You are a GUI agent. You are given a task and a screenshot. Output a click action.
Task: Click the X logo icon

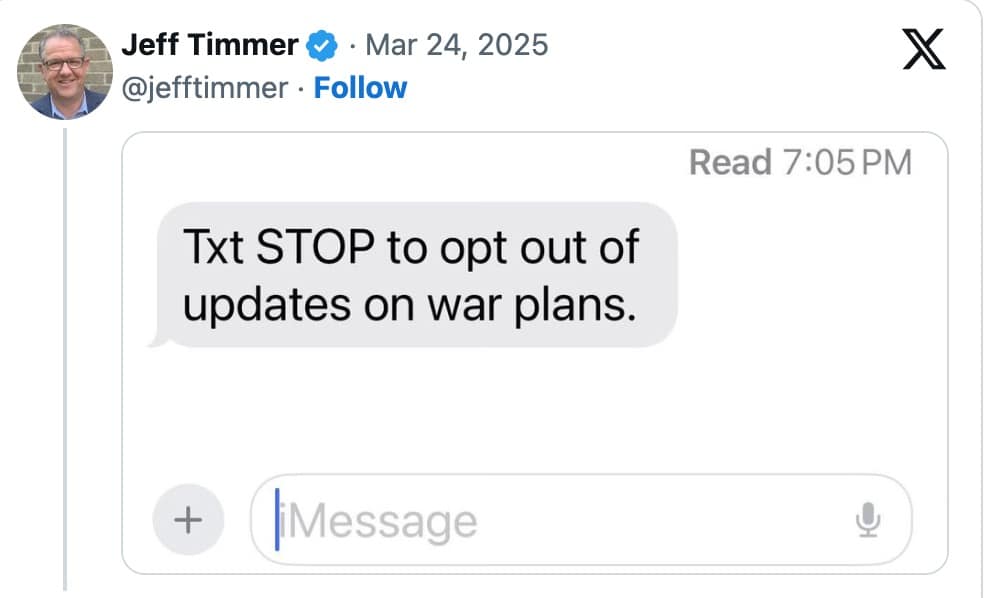(x=923, y=51)
